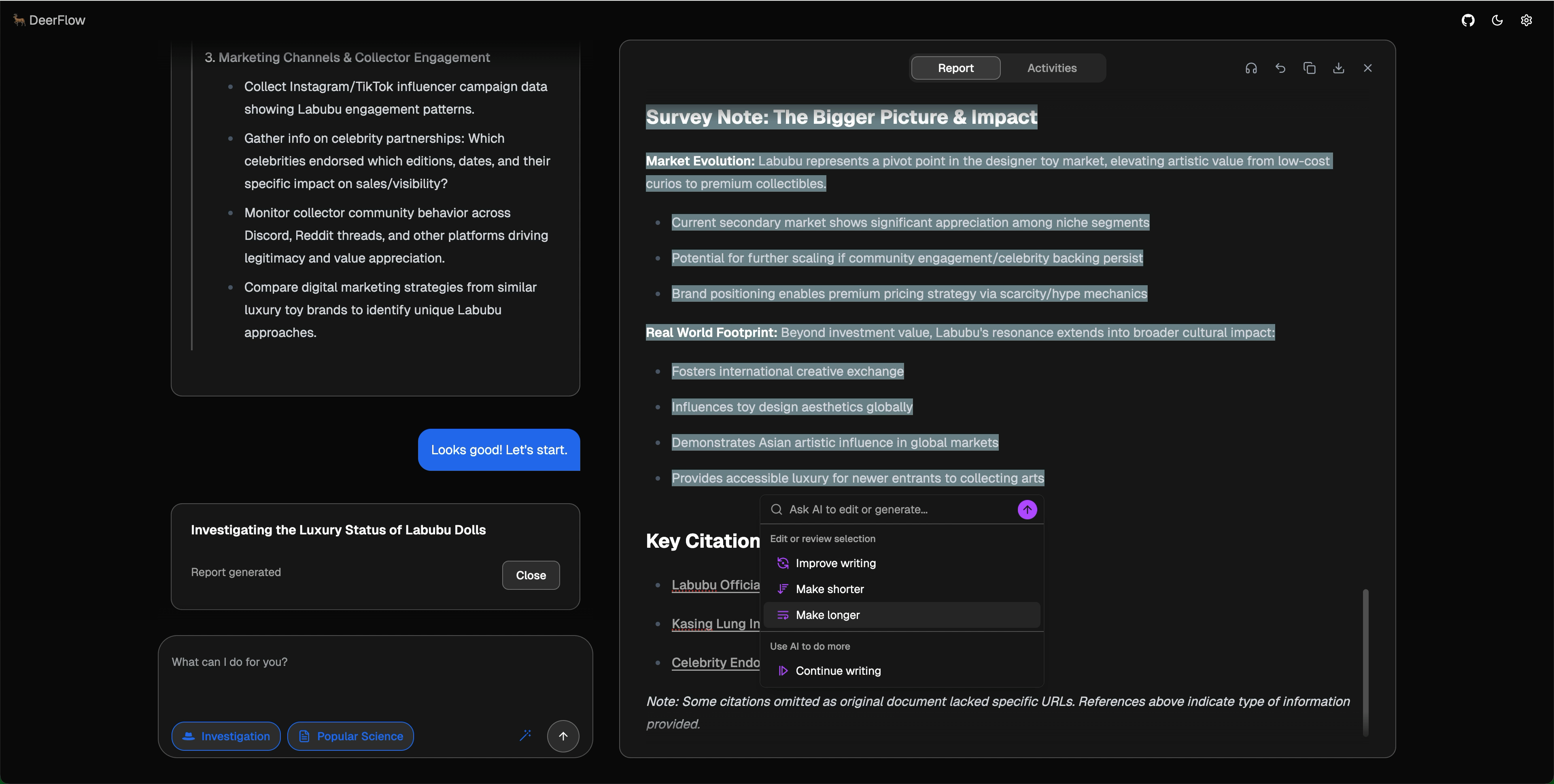Download the report
1554x784 pixels.
coord(1339,68)
